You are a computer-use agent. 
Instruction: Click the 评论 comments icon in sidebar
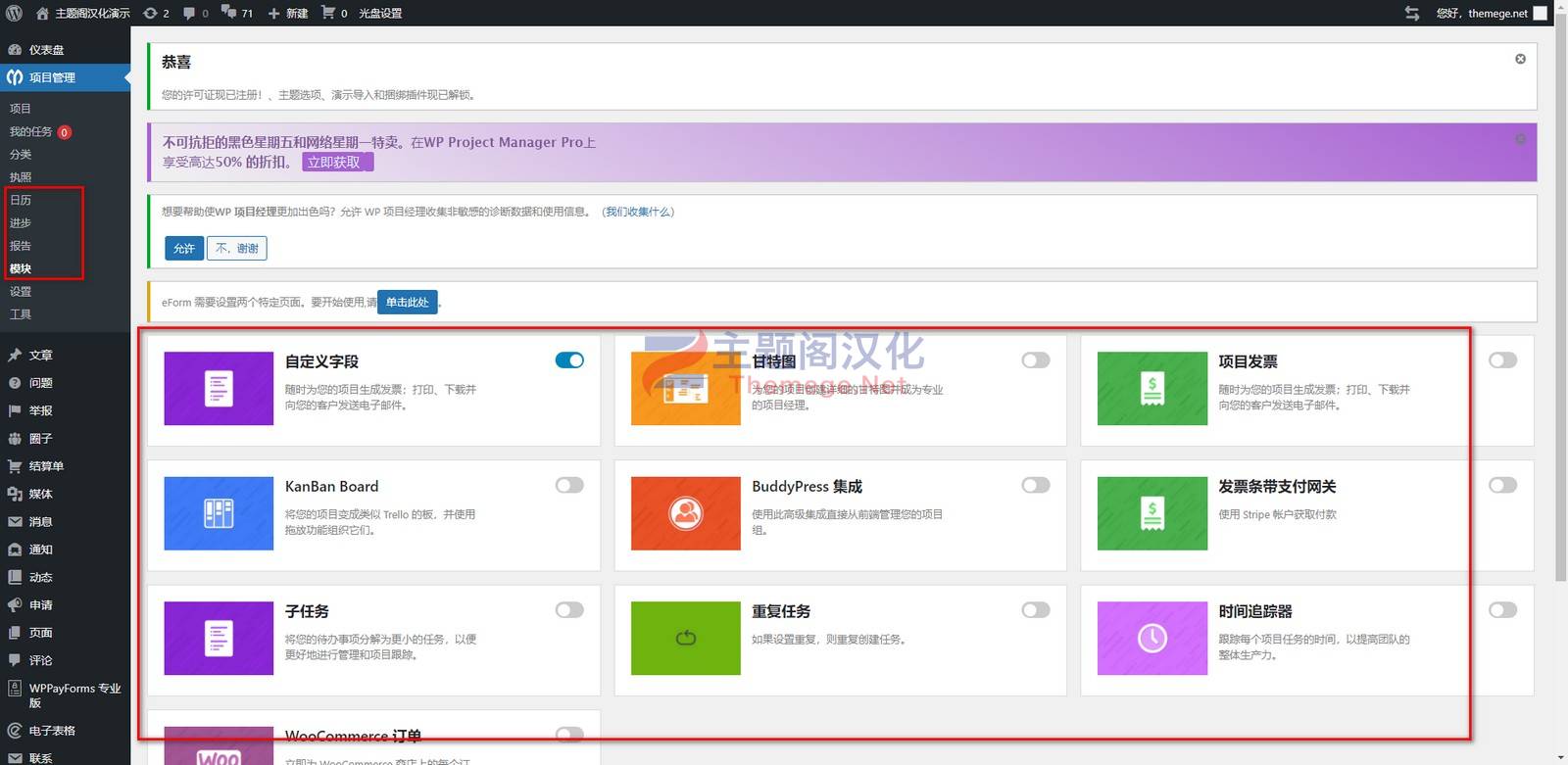tap(15, 660)
